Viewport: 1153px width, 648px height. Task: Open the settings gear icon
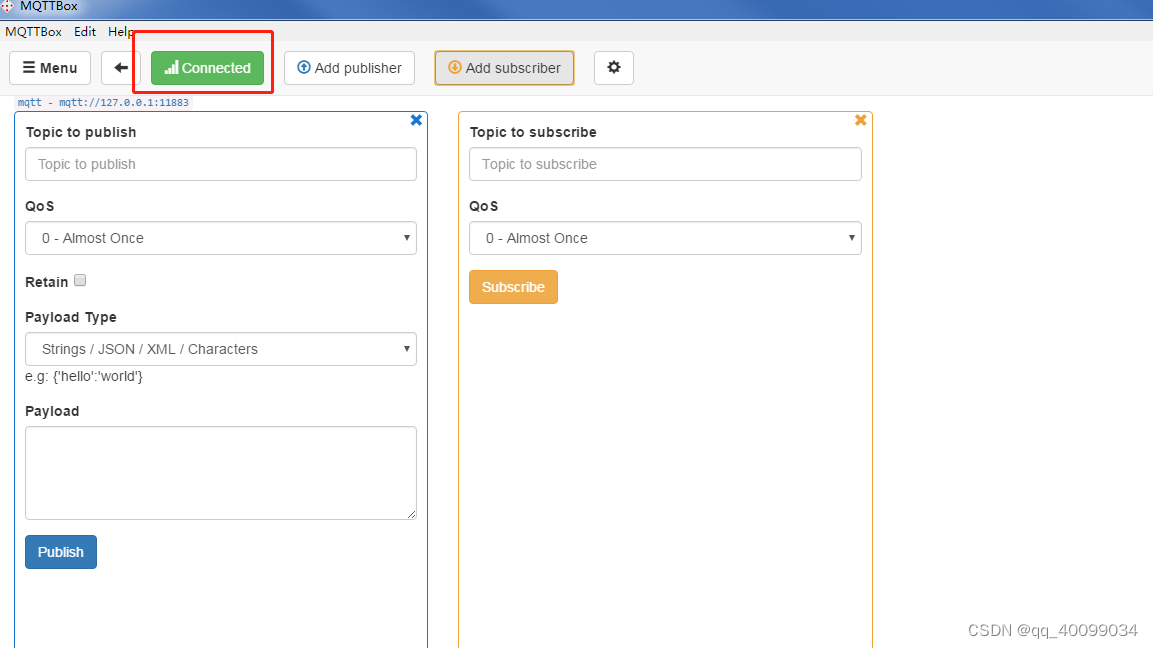[614, 68]
